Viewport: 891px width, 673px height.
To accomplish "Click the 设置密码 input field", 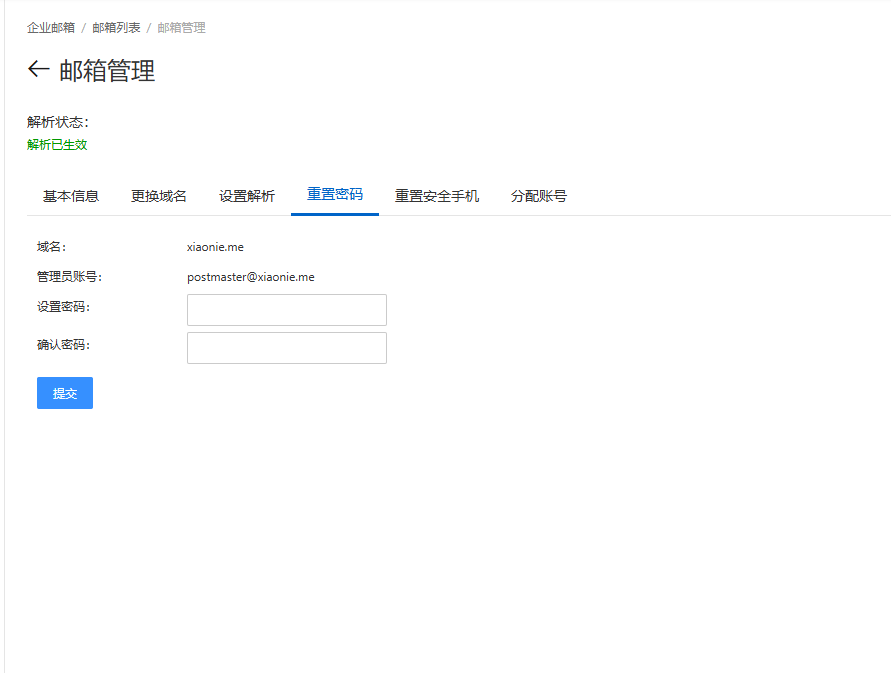I will [x=286, y=309].
